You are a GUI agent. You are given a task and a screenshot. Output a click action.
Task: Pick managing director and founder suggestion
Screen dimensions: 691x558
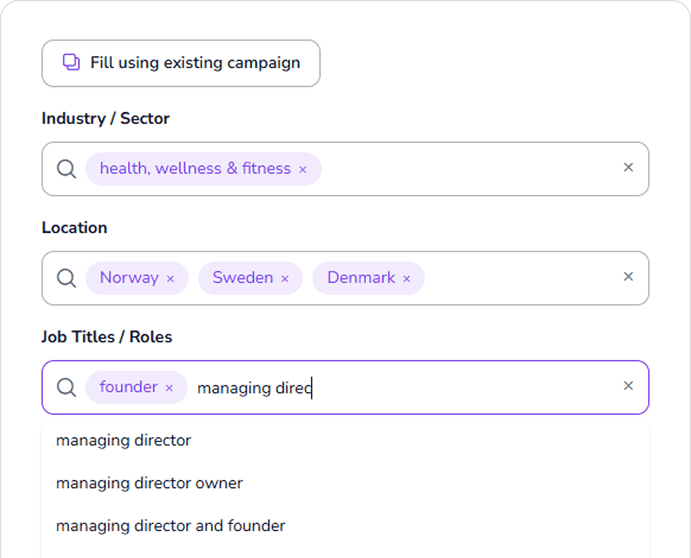pos(170,526)
